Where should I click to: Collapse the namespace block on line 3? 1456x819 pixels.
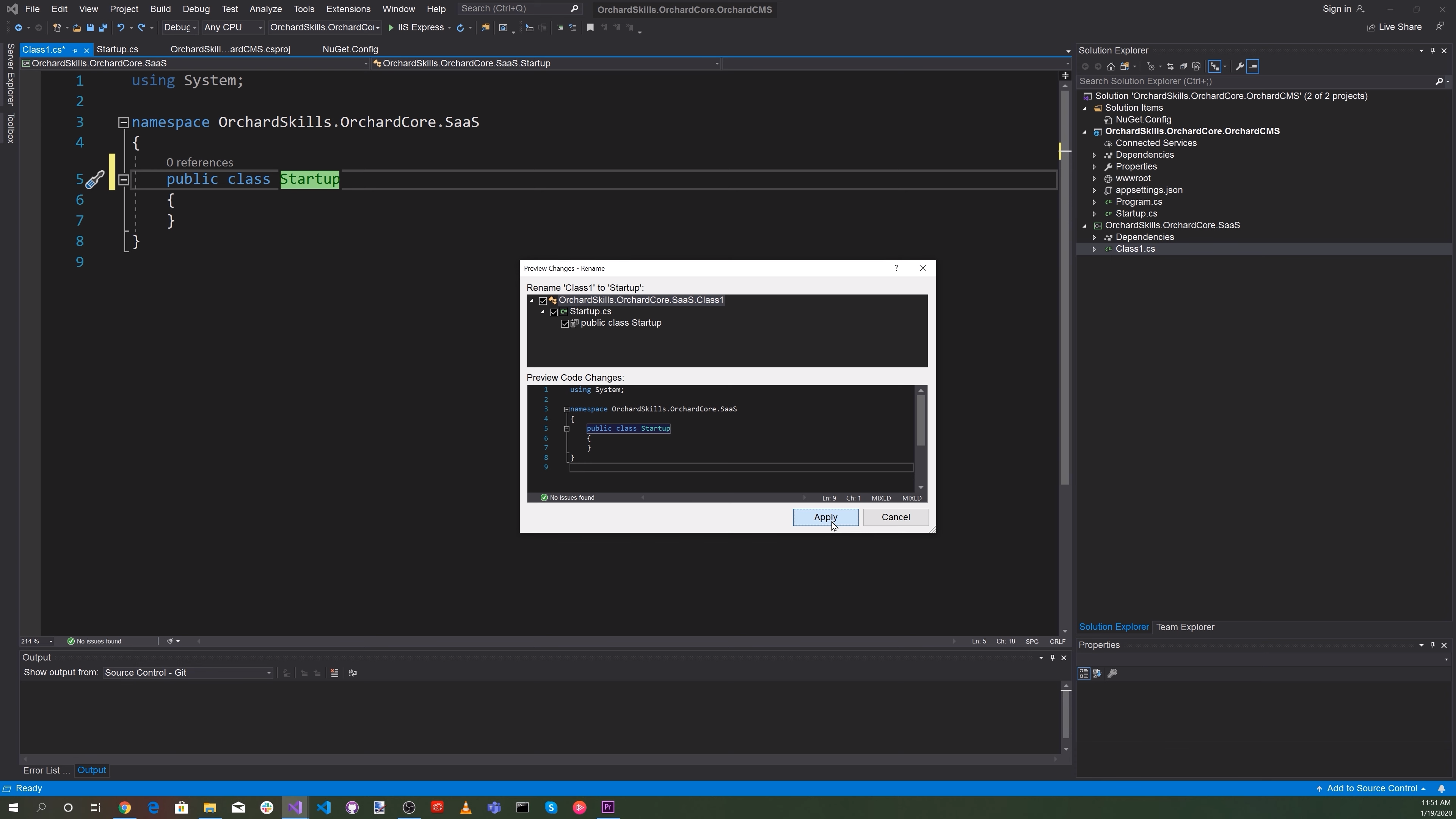123,122
